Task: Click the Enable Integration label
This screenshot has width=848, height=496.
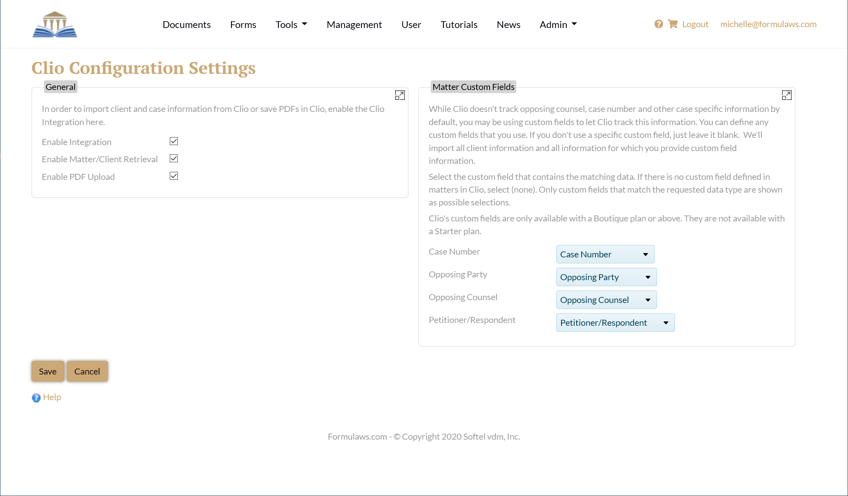Action: pos(76,142)
